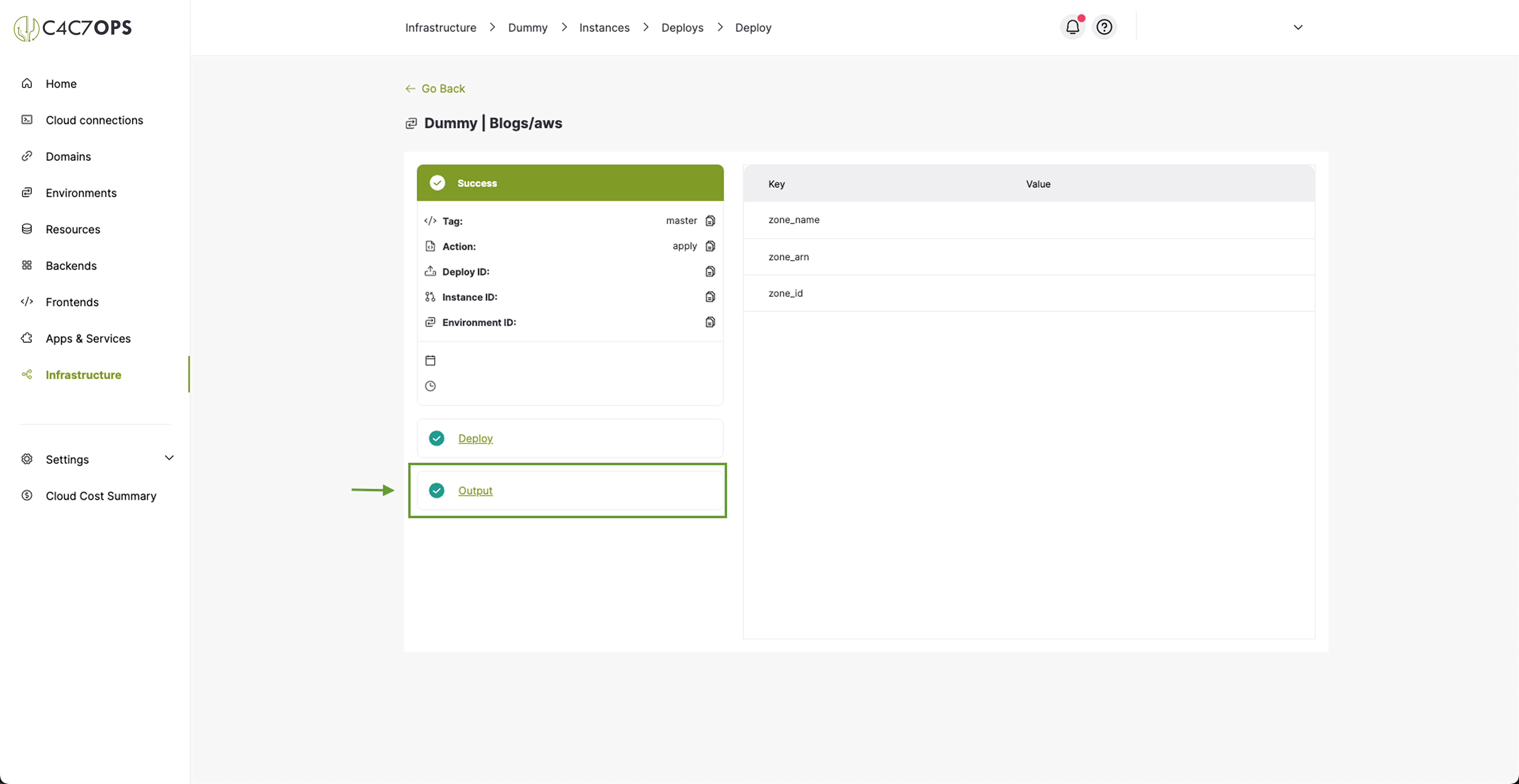Viewport: 1519px width, 784px height.
Task: Click the Deploy ID upload icon
Action: pyautogui.click(x=430, y=272)
